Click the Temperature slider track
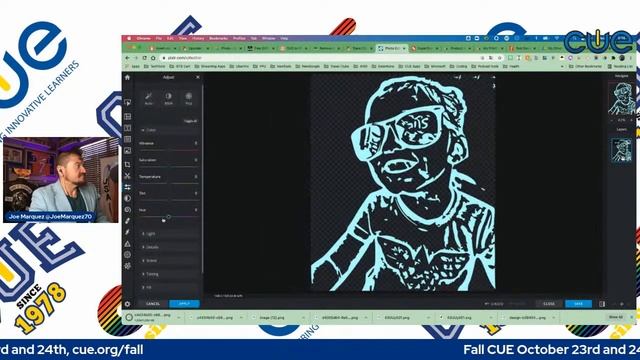The width and height of the screenshot is (640, 360). tap(168, 183)
